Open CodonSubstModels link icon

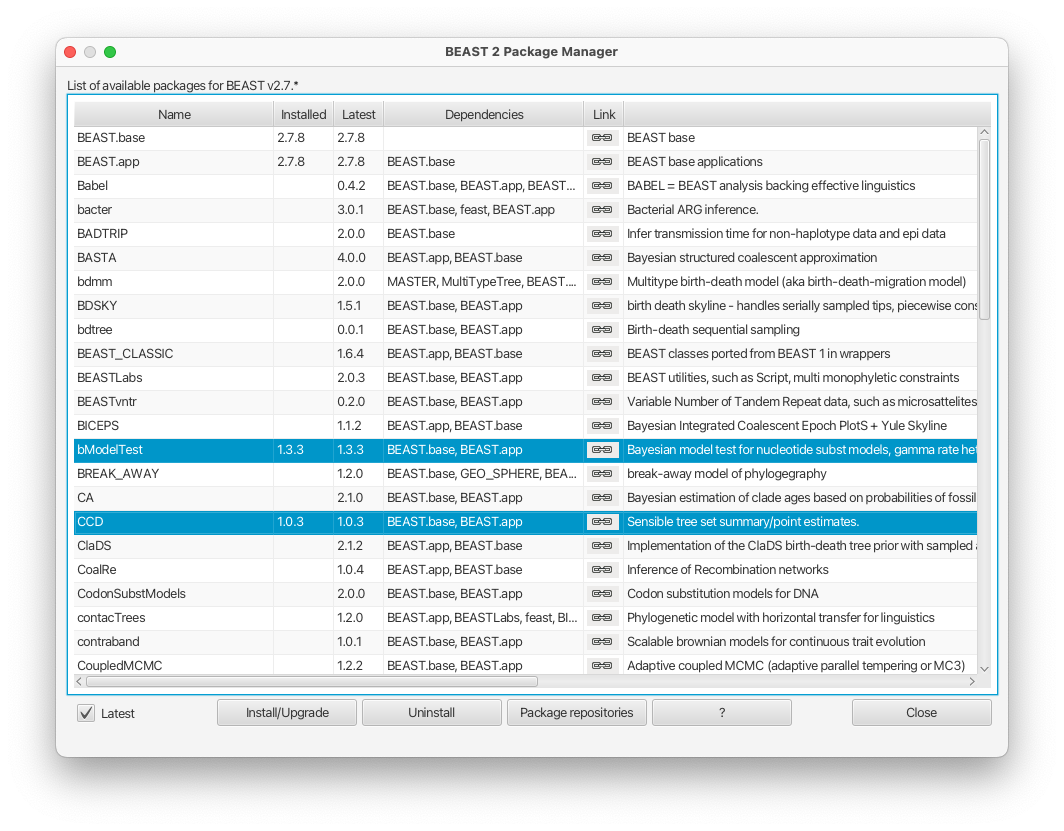(x=602, y=594)
